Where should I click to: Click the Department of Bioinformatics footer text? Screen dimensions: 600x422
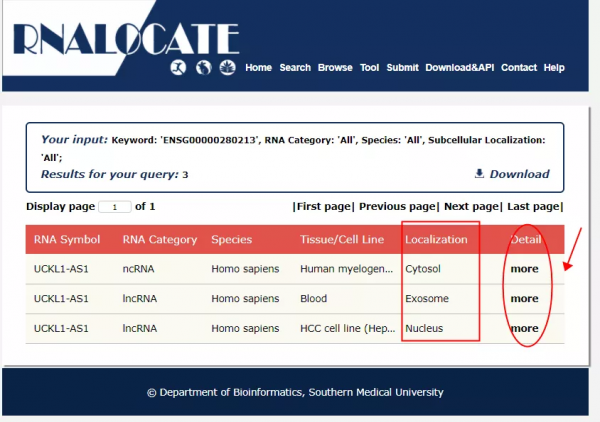(x=295, y=393)
